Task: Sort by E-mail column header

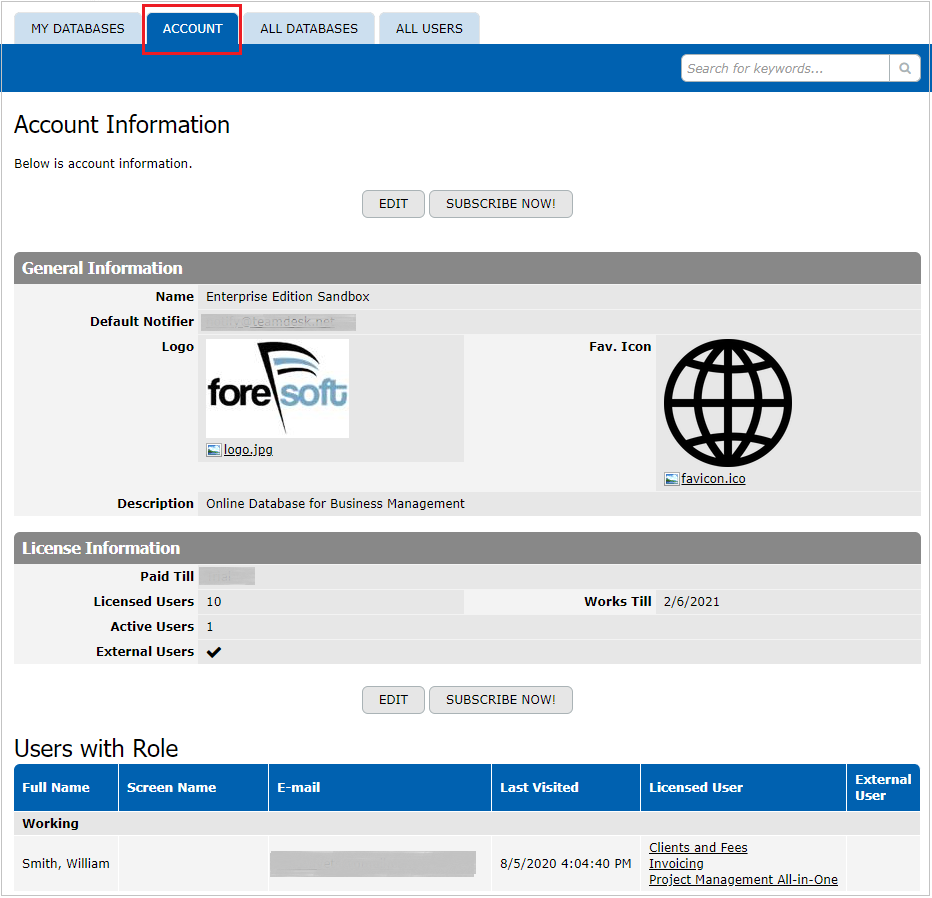Action: (x=380, y=787)
